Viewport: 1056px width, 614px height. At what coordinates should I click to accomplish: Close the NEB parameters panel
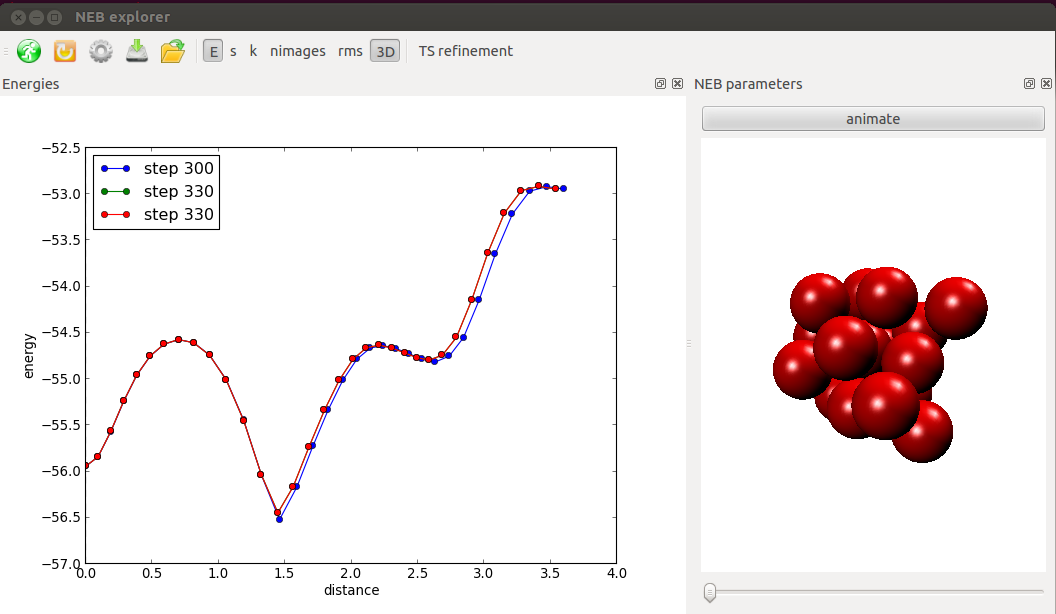(1045, 84)
